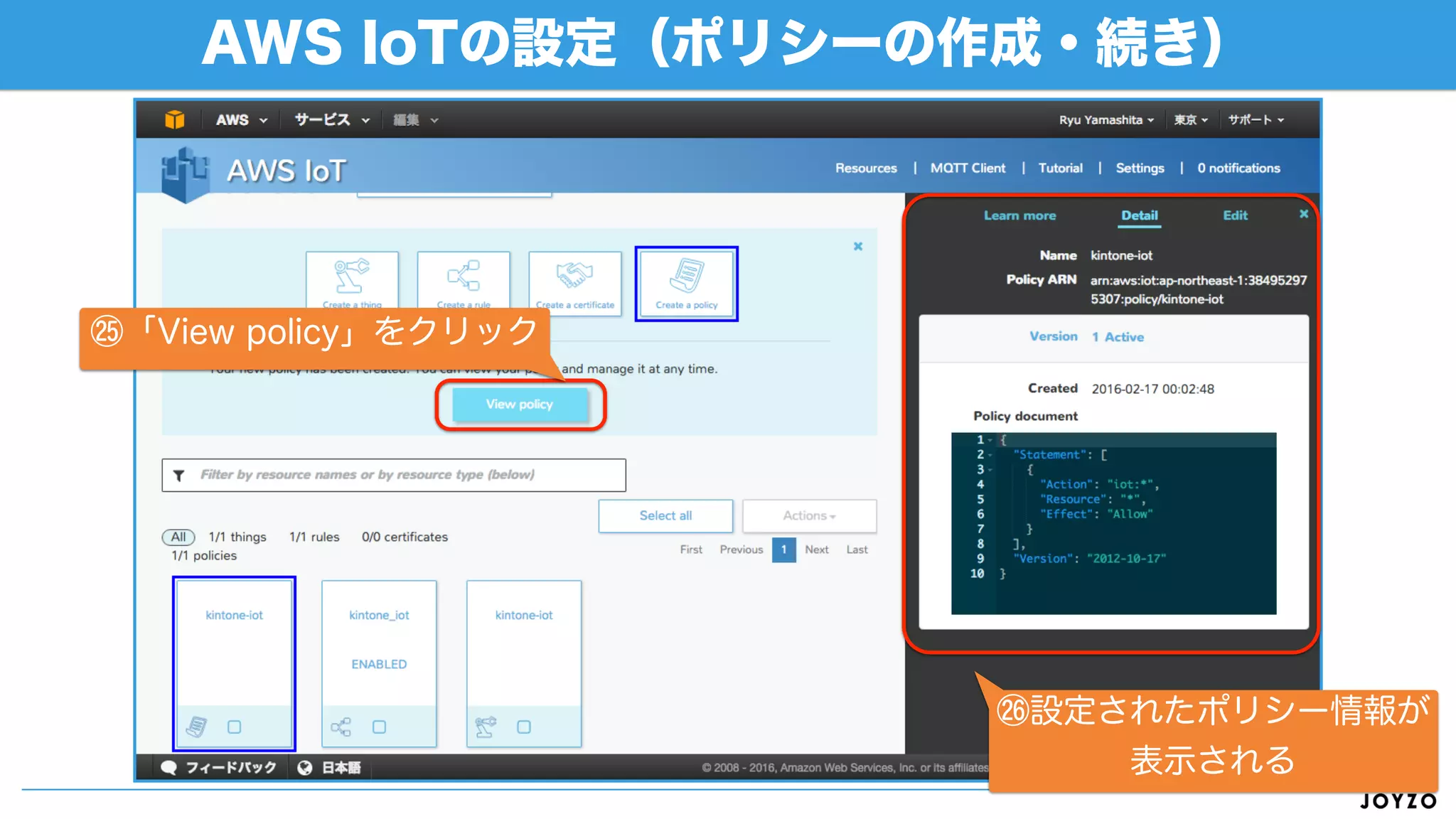
Task: Filter by 1/1 things
Action: coord(237,537)
